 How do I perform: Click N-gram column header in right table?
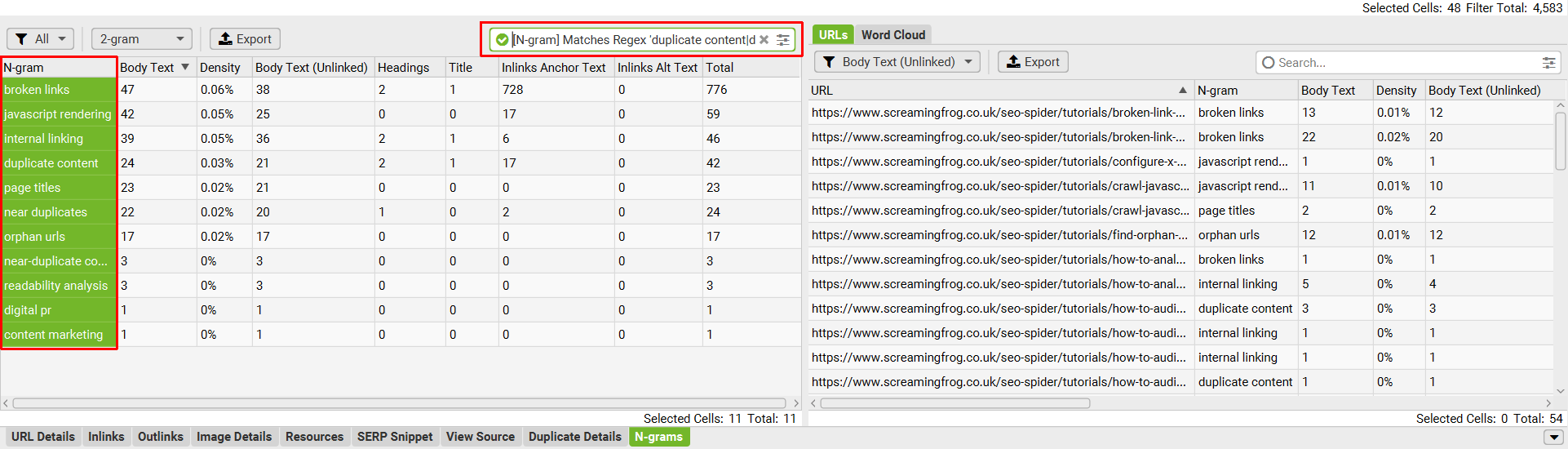tap(1246, 91)
